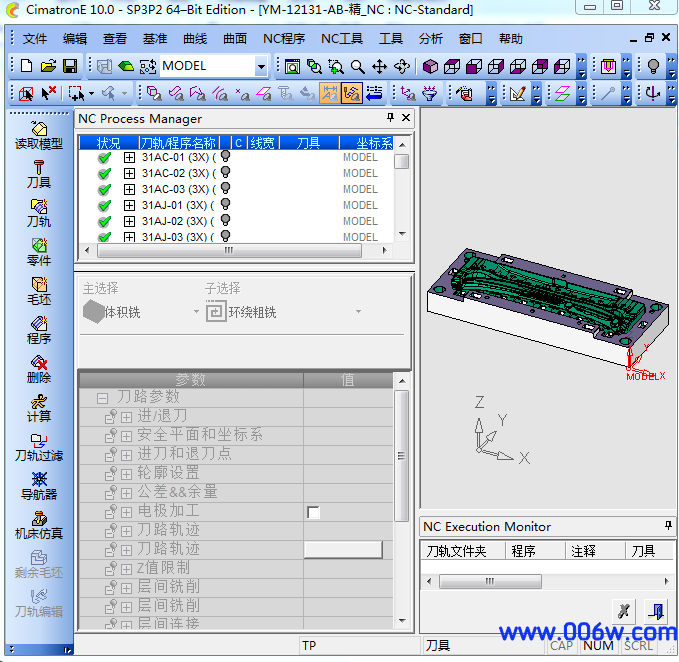Open the 文件 menu
The height and width of the screenshot is (662, 679).
pos(35,39)
